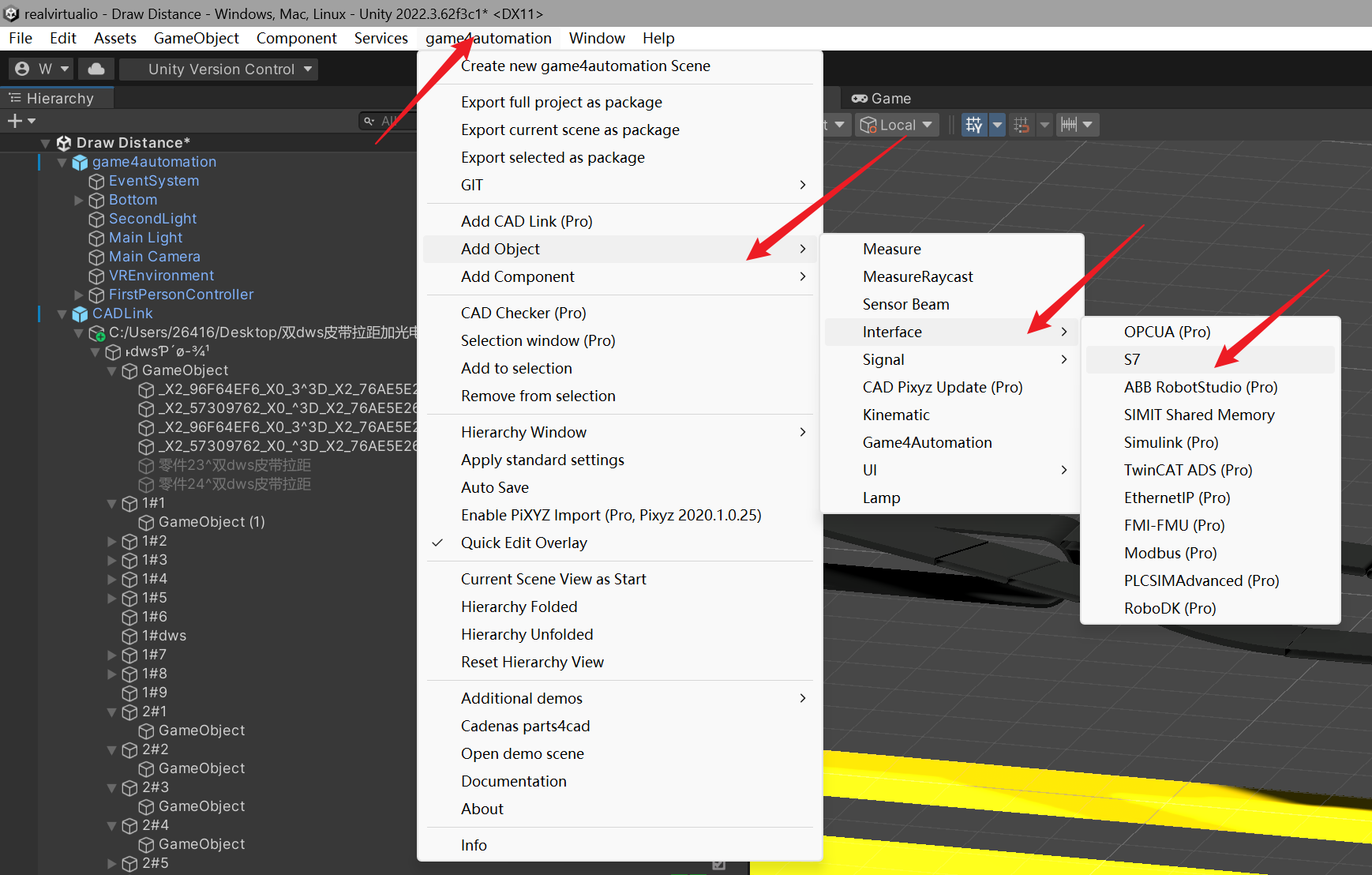Open the GameObject menu
Image resolution: width=1372 pixels, height=875 pixels.
tap(197, 38)
